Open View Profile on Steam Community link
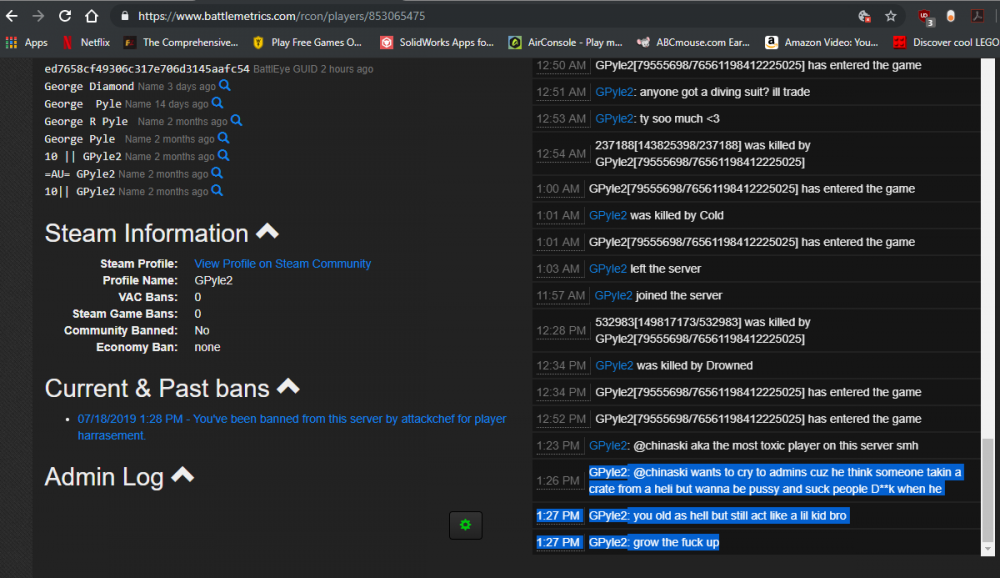The width and height of the screenshot is (1000, 578). click(x=282, y=264)
